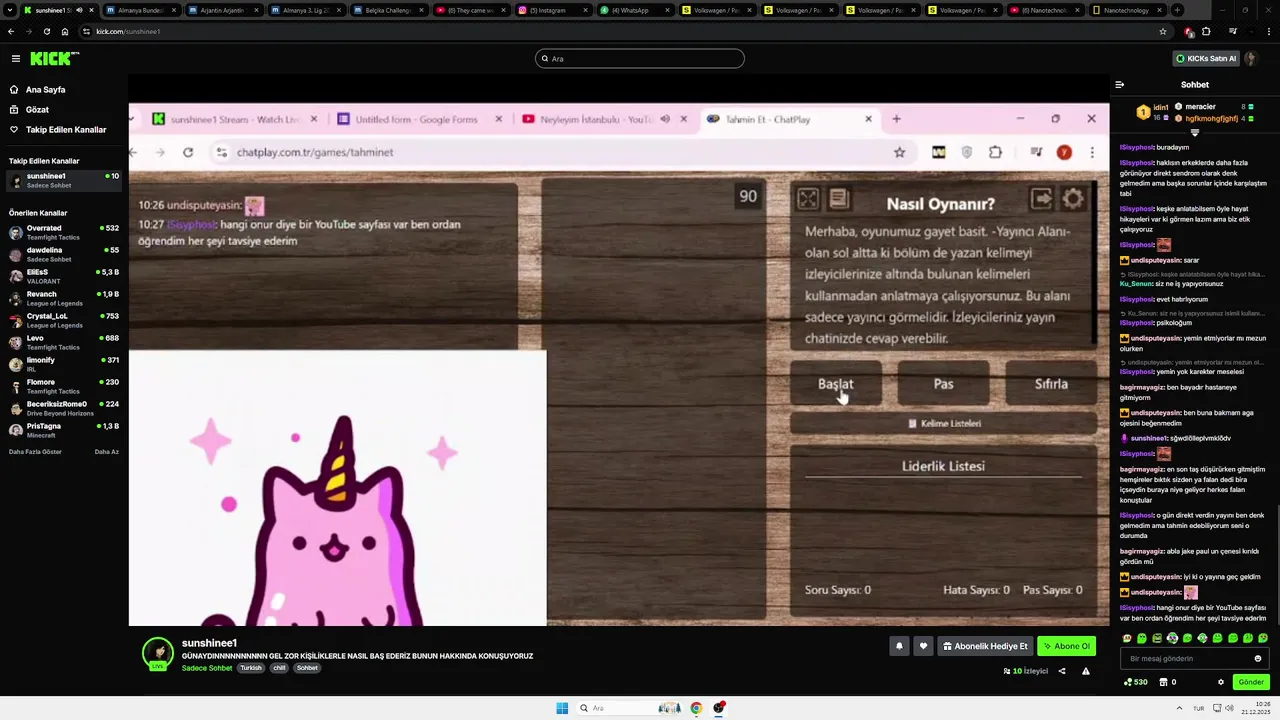
Task: Bookmark the page with the star icon
Action: click(x=1163, y=31)
